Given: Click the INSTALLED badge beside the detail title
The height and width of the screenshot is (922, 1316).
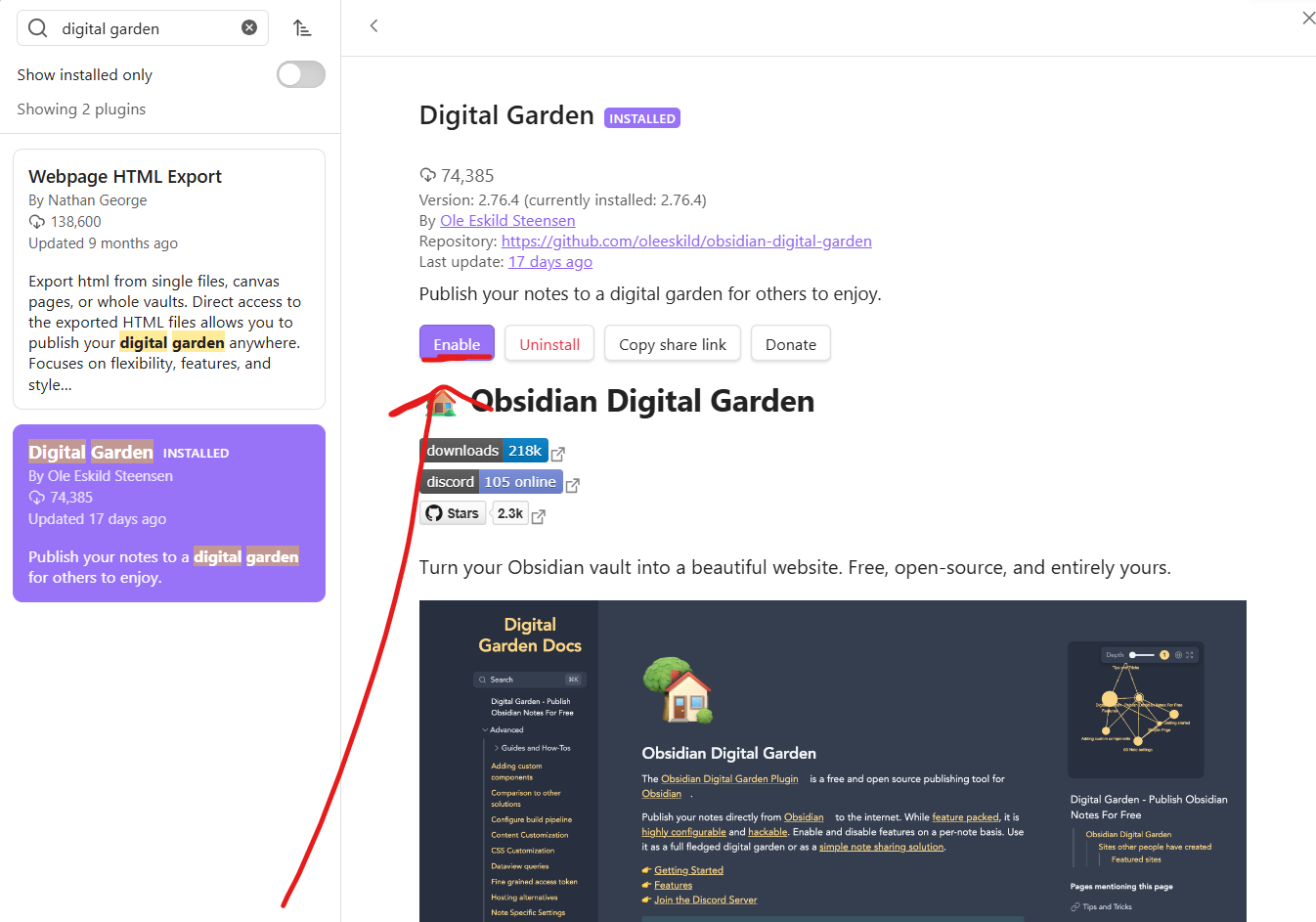Looking at the screenshot, I should click(642, 118).
